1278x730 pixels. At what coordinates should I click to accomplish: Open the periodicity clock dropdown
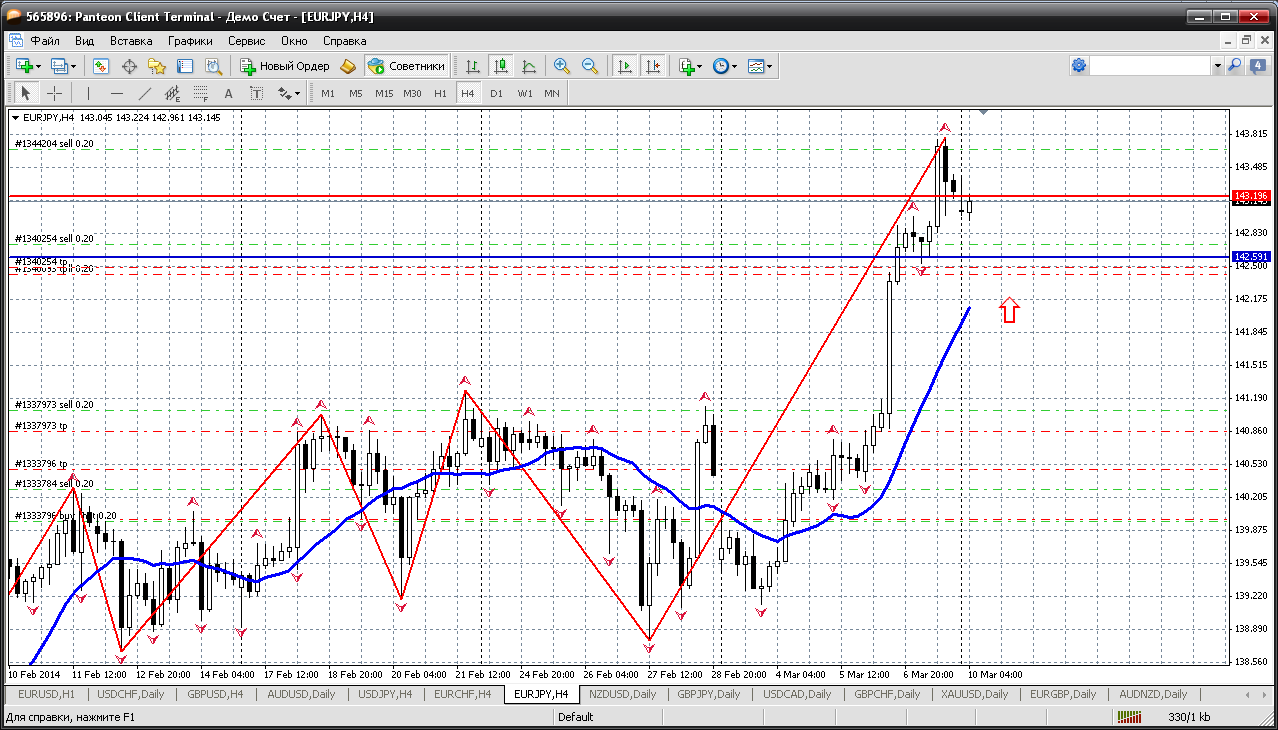(734, 66)
